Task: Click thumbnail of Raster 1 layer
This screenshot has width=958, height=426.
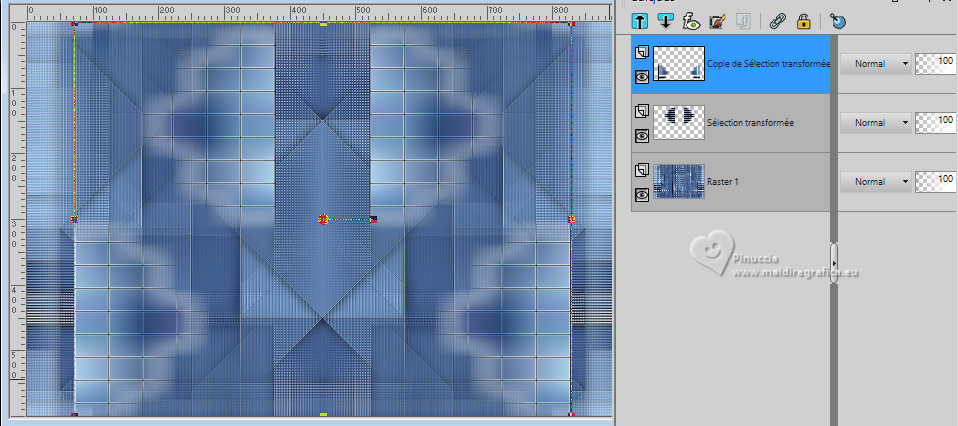Action: point(679,182)
